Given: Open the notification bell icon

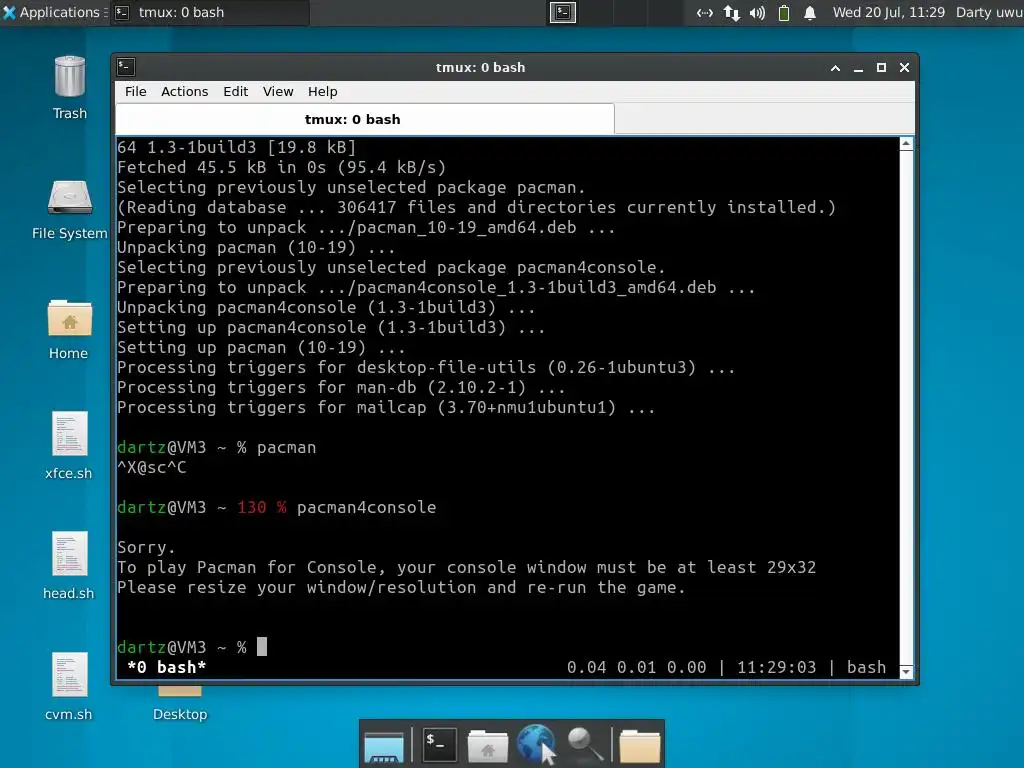Looking at the screenshot, I should click(x=810, y=12).
